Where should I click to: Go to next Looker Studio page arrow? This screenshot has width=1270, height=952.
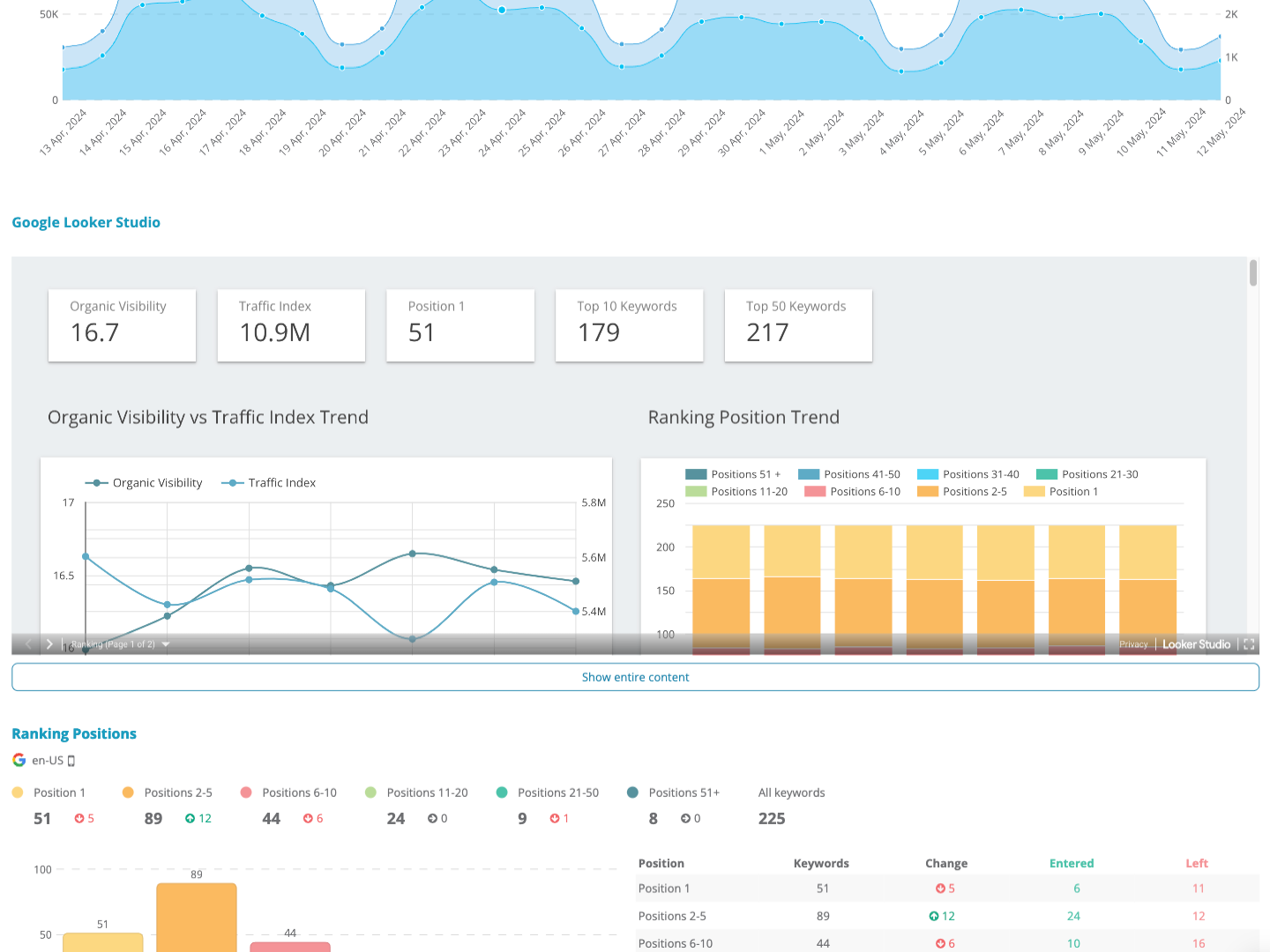pyautogui.click(x=49, y=644)
